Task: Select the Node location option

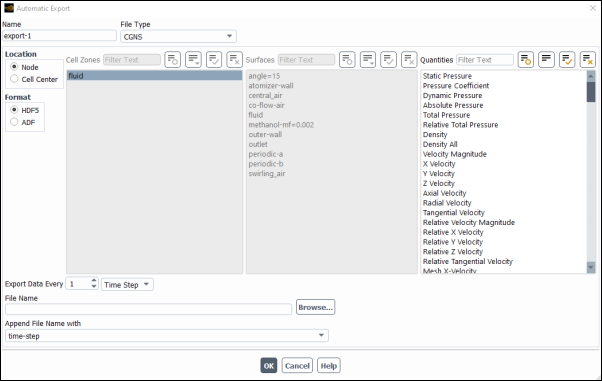Action: coord(14,67)
